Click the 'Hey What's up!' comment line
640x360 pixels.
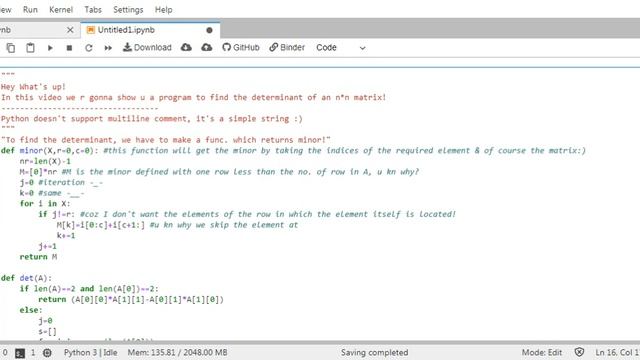tap(33, 87)
